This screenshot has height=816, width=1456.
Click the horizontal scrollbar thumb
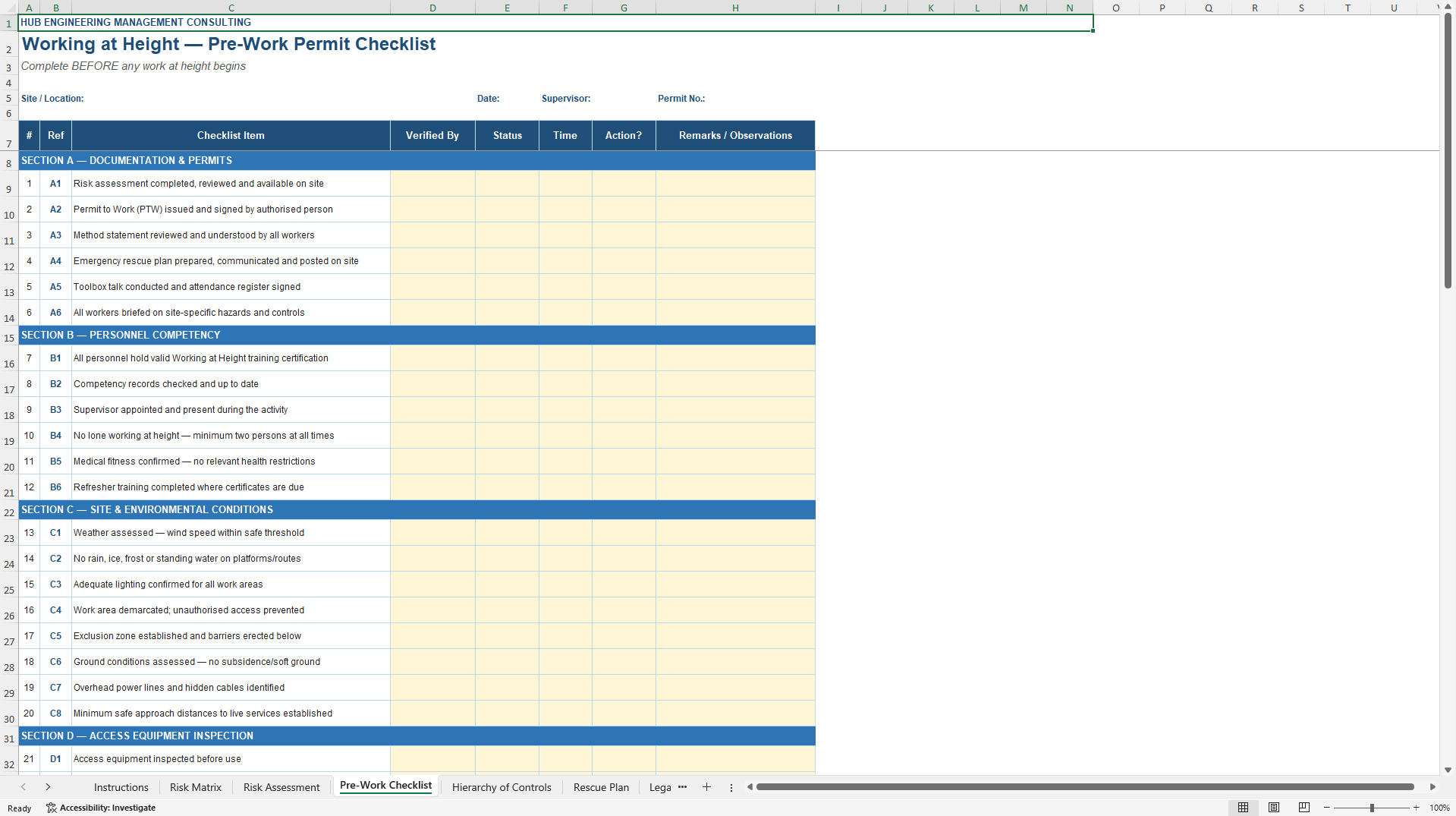1085,787
